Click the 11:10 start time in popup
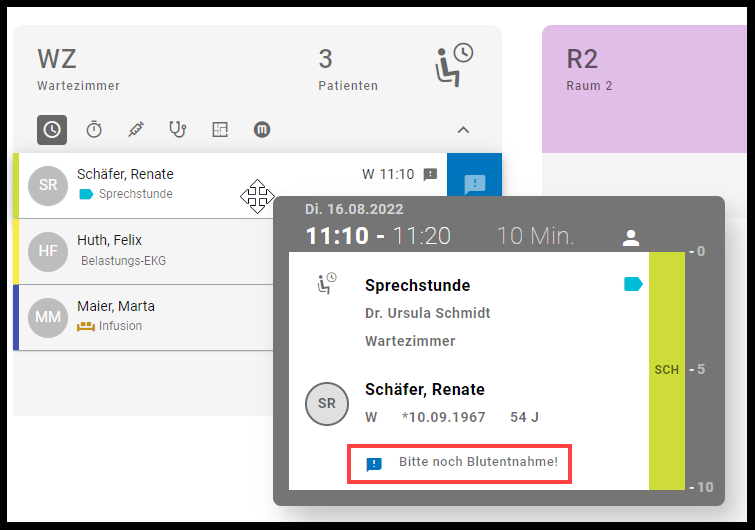Image resolution: width=755 pixels, height=530 pixels. (337, 236)
